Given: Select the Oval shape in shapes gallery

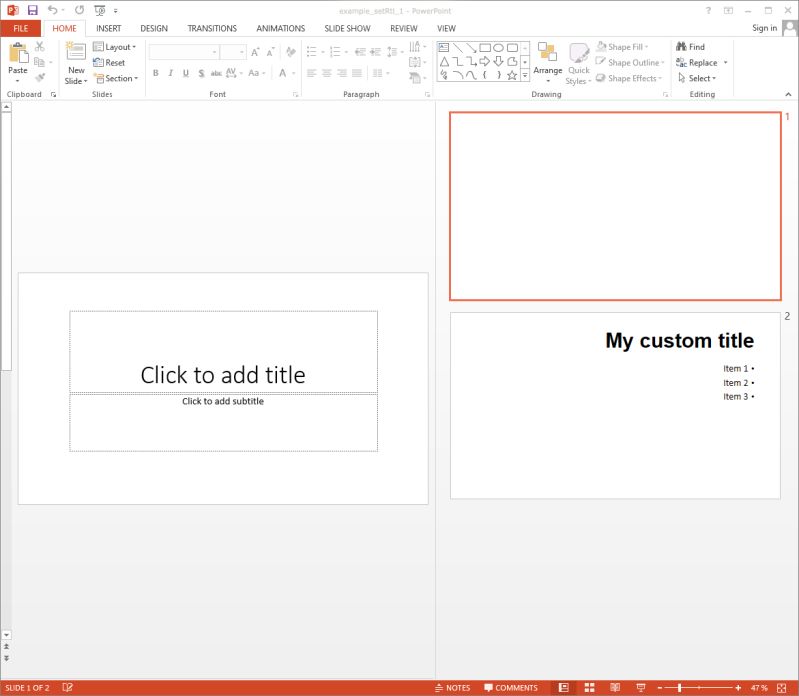Looking at the screenshot, I should tap(498, 48).
